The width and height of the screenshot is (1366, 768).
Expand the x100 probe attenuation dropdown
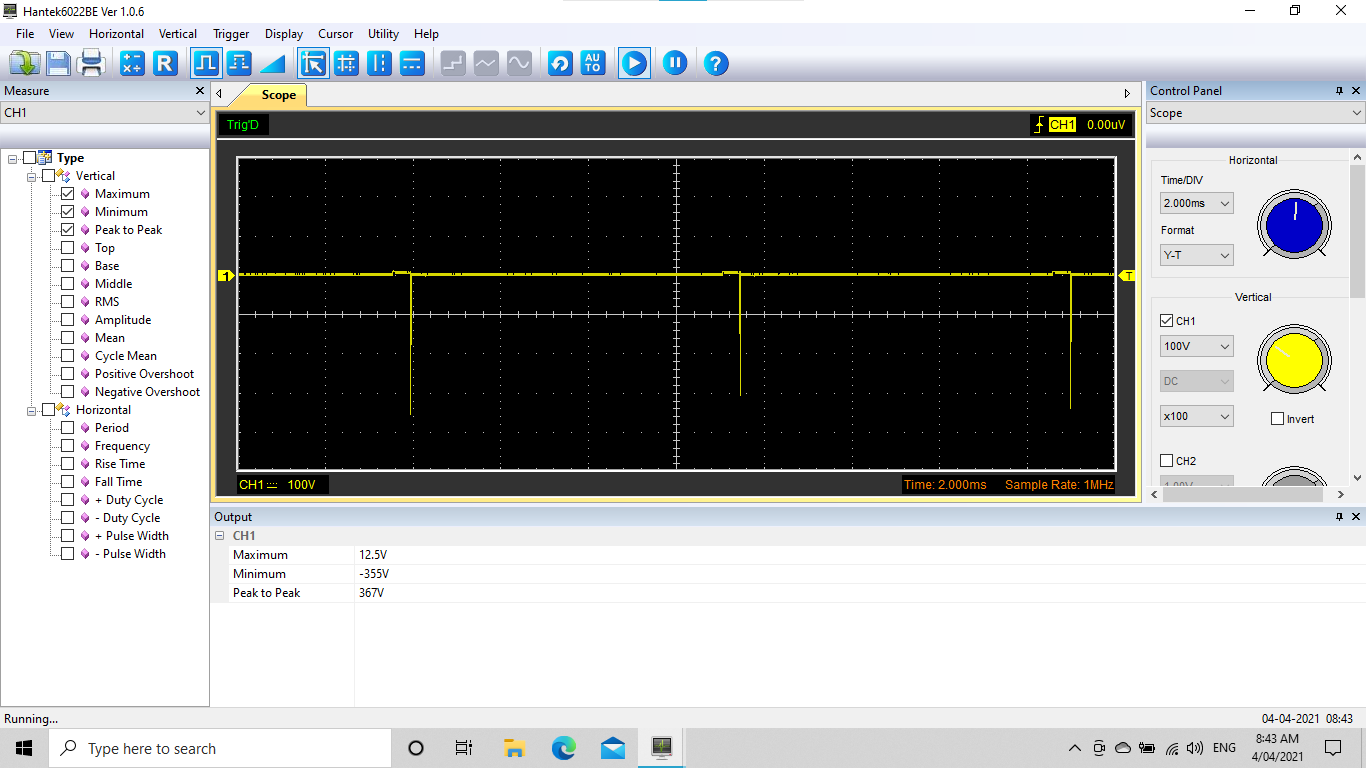pos(1196,416)
